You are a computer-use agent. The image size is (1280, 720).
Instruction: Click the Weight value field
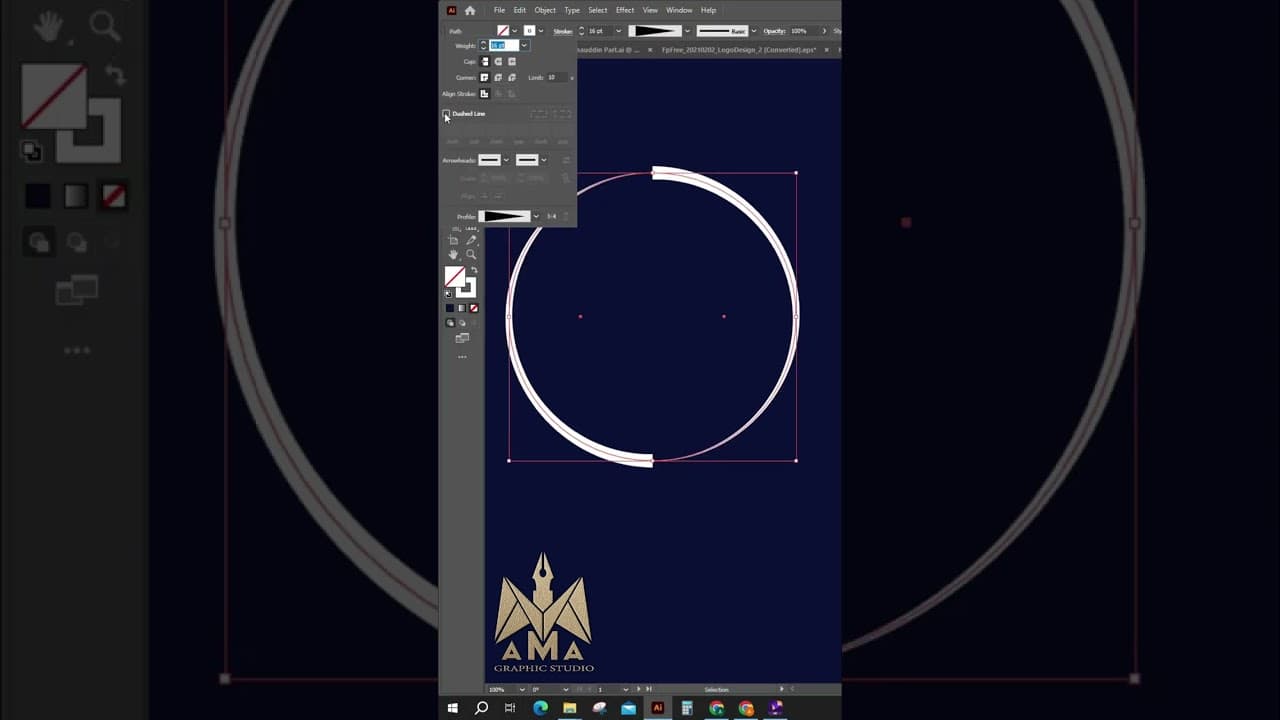tap(504, 46)
